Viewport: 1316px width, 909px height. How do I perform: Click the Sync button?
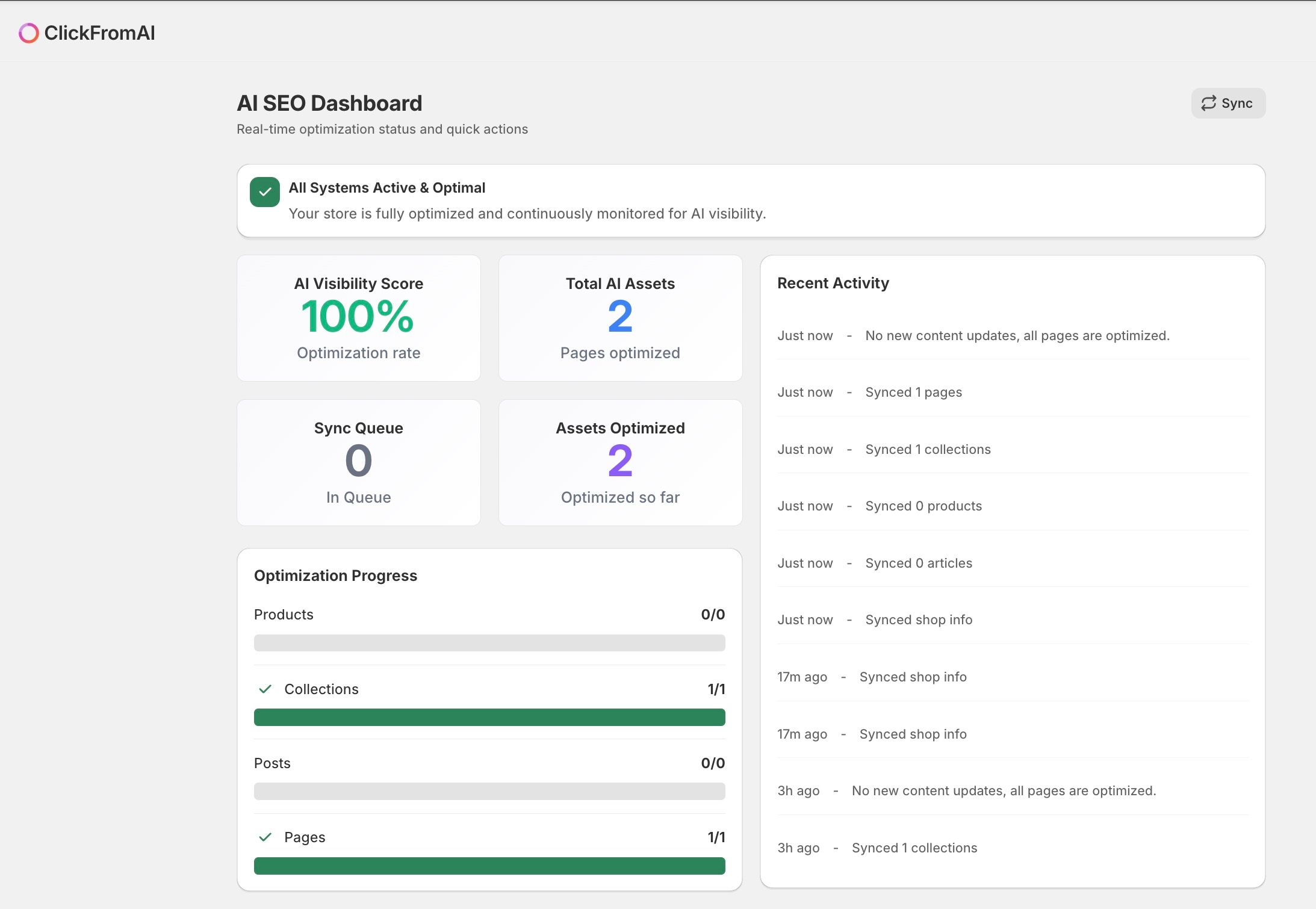pos(1228,104)
